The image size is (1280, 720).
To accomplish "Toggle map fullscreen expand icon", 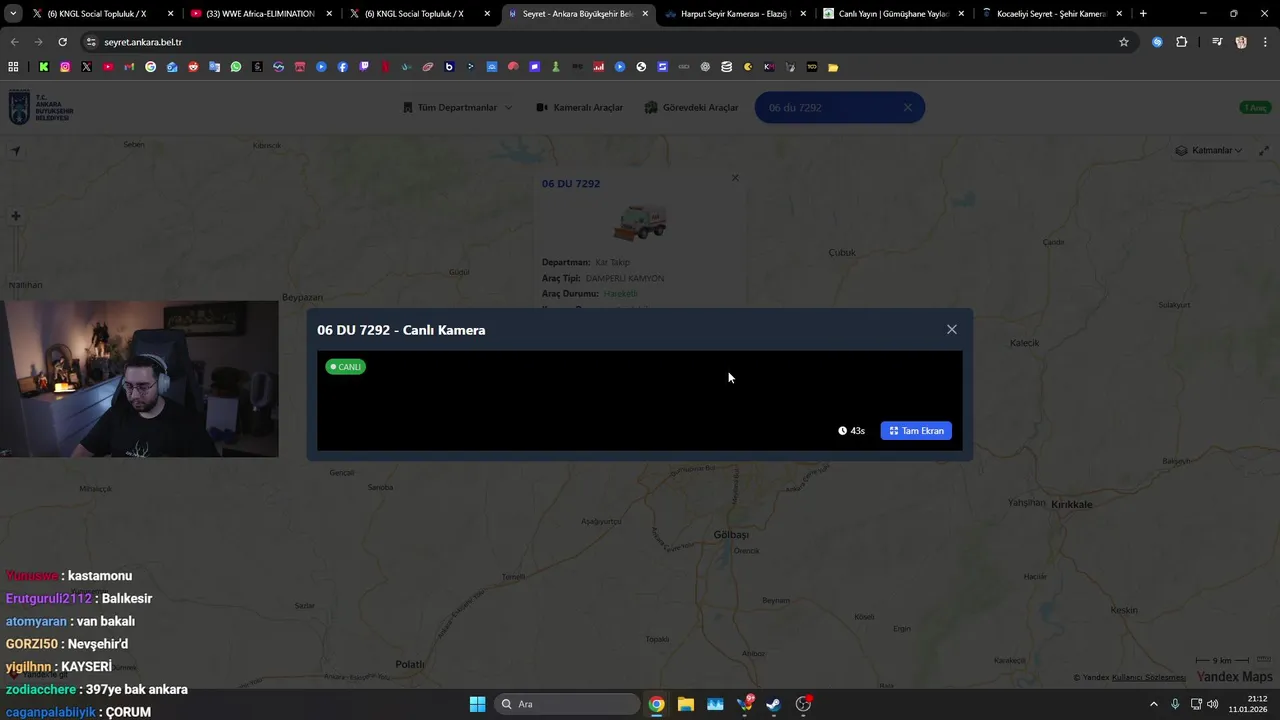I will click(x=1263, y=150).
